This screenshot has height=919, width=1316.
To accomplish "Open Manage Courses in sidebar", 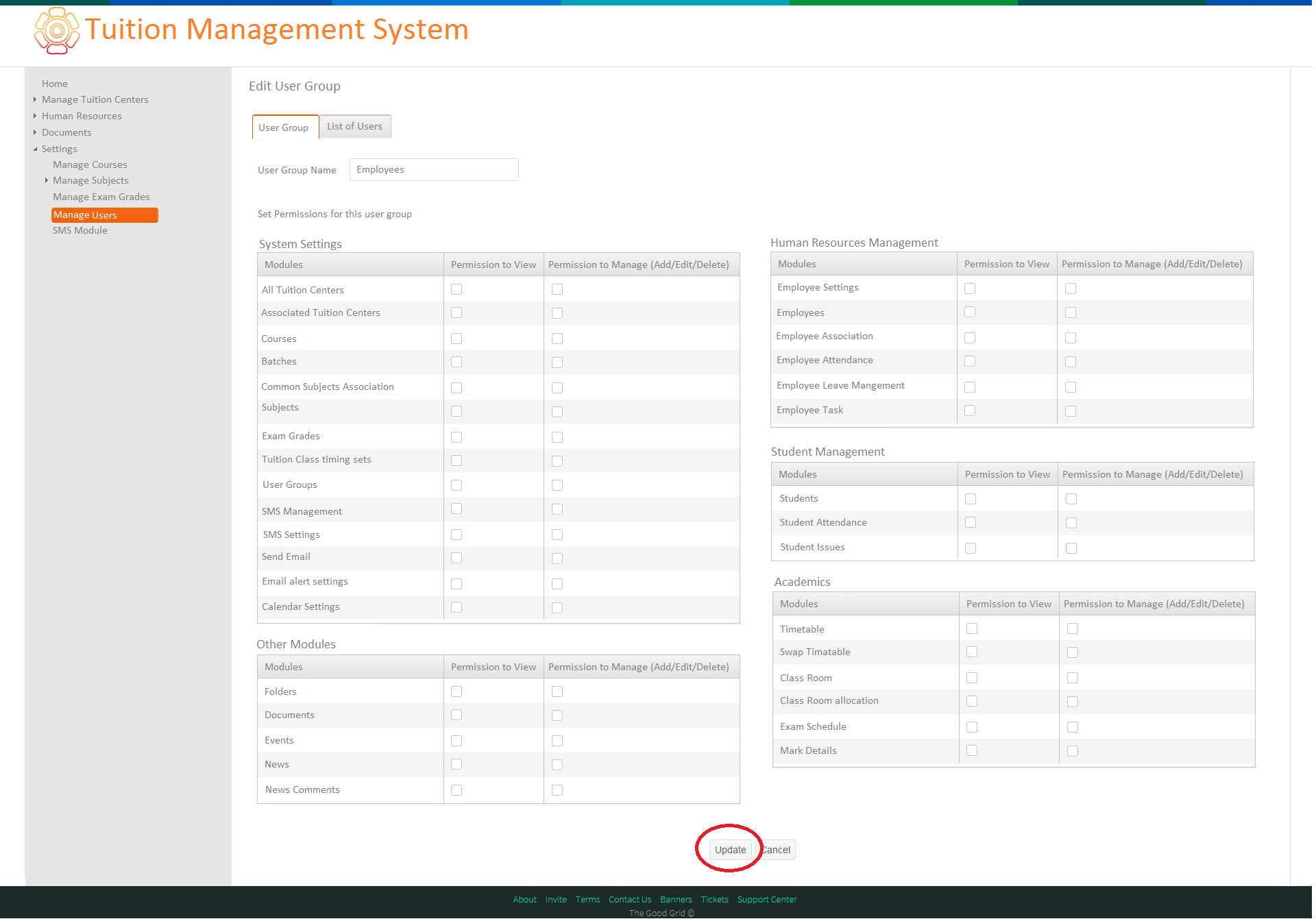I will click(90, 165).
